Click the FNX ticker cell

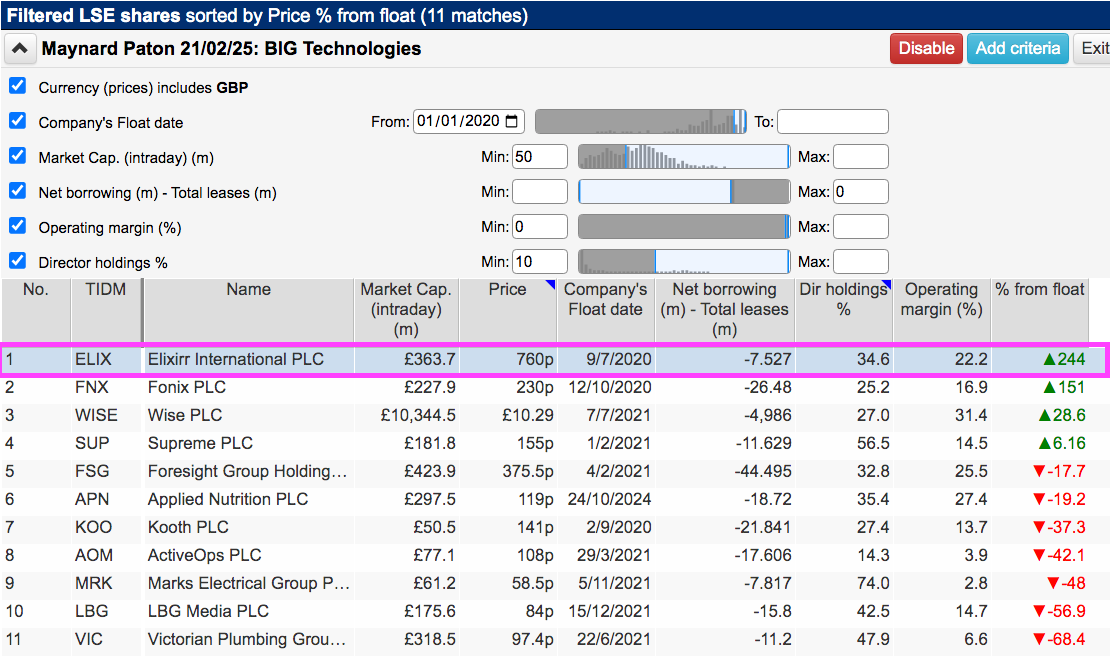[x=92, y=387]
